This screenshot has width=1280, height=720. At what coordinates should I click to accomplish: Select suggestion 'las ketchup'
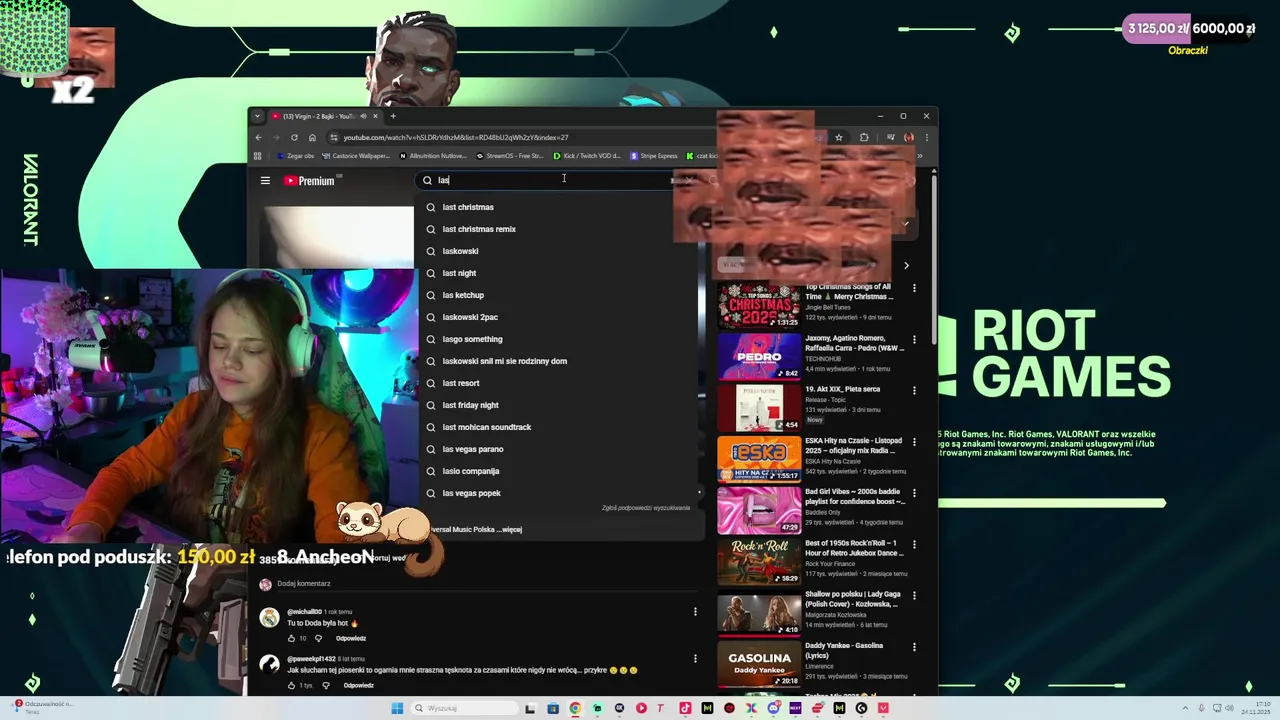(x=558, y=295)
